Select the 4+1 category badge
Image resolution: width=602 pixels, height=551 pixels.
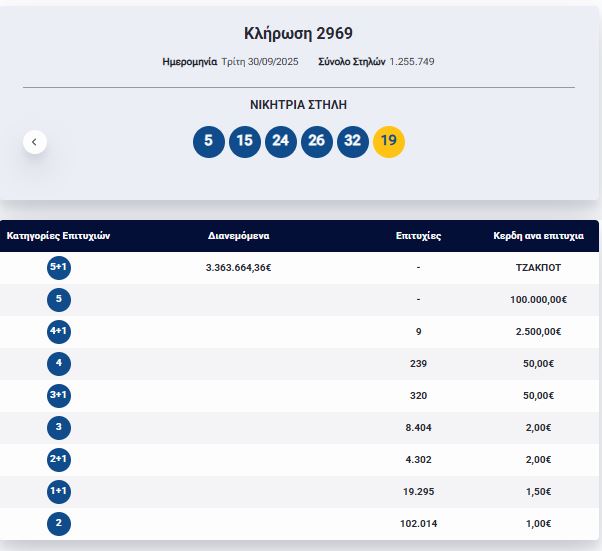[59, 332]
